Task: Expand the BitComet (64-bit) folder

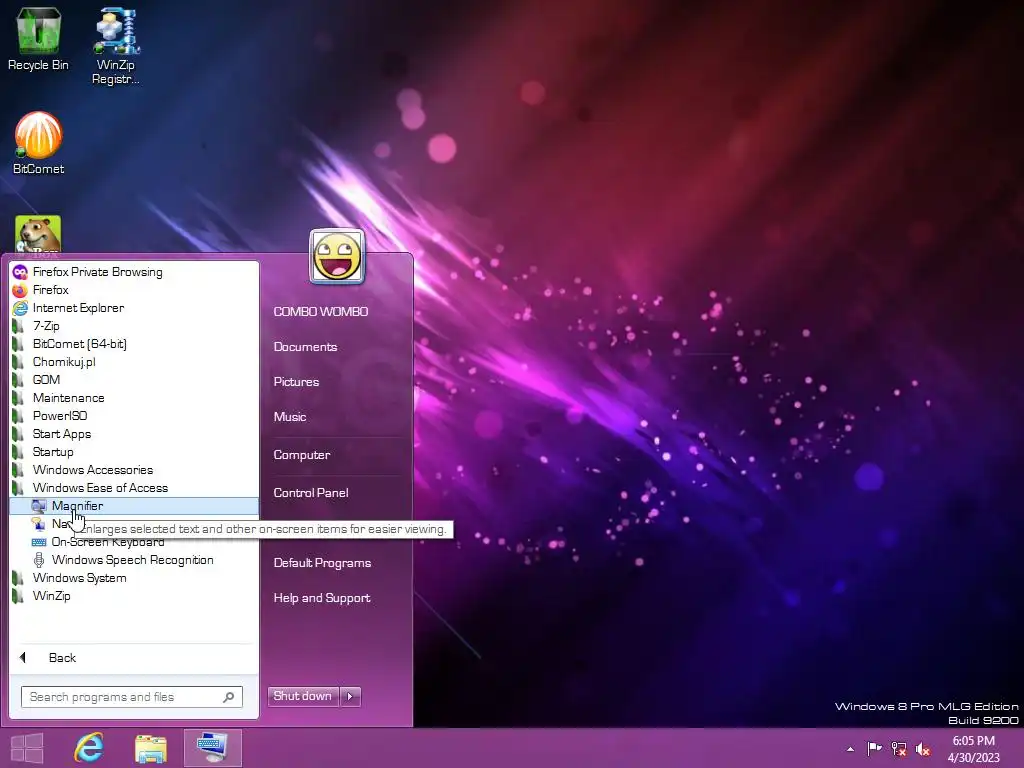Action: pos(135,344)
